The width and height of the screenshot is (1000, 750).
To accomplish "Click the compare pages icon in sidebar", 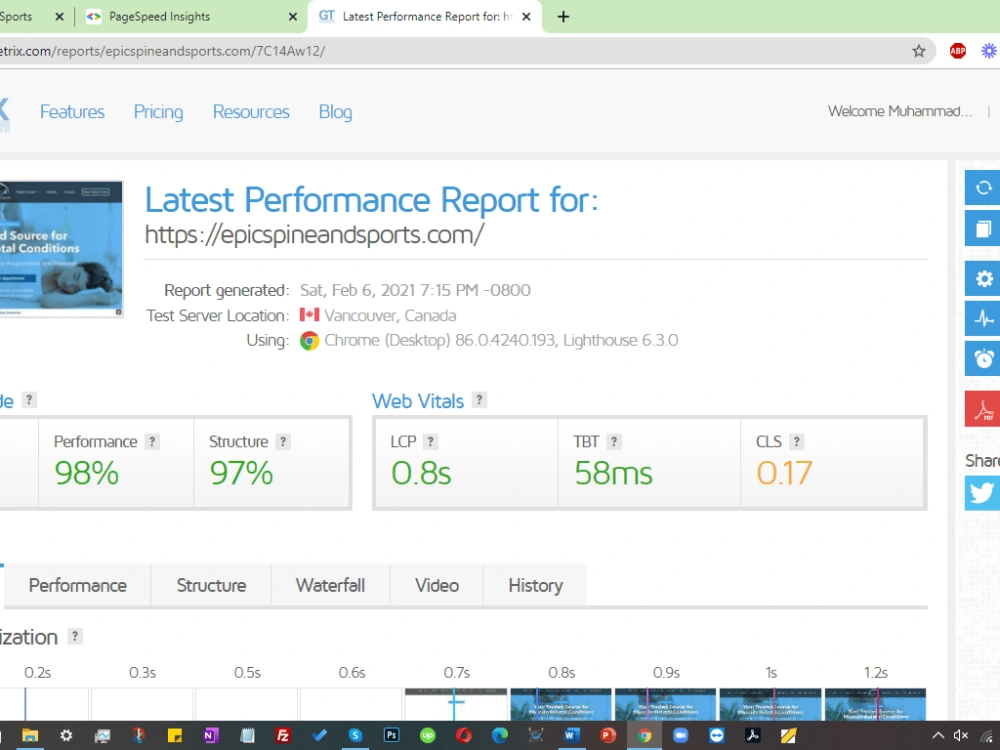I will tap(983, 228).
